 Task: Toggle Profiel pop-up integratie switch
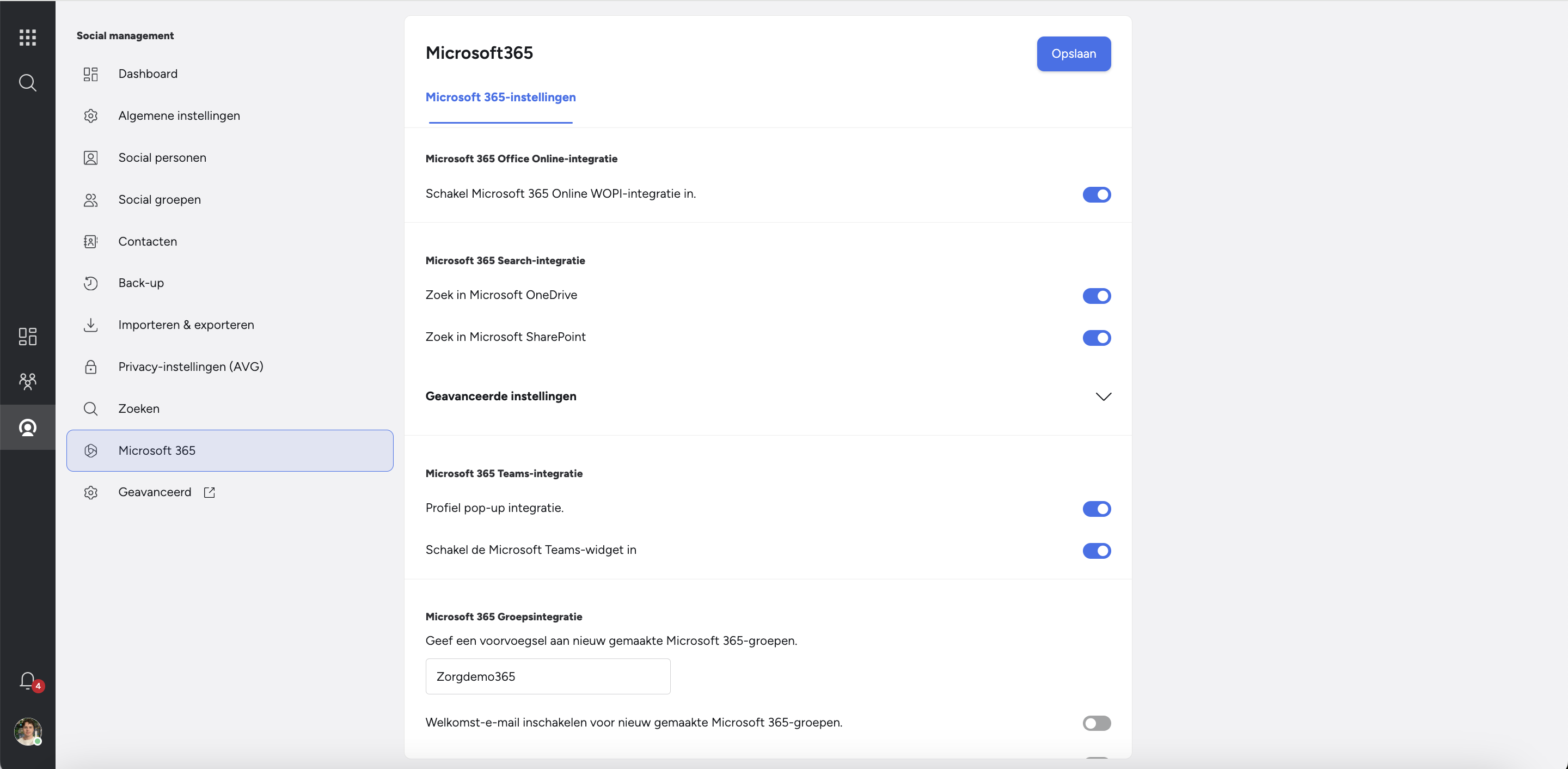coord(1097,509)
